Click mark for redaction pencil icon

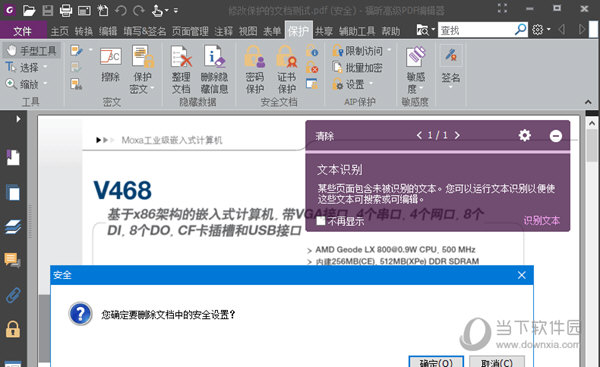coord(77,51)
